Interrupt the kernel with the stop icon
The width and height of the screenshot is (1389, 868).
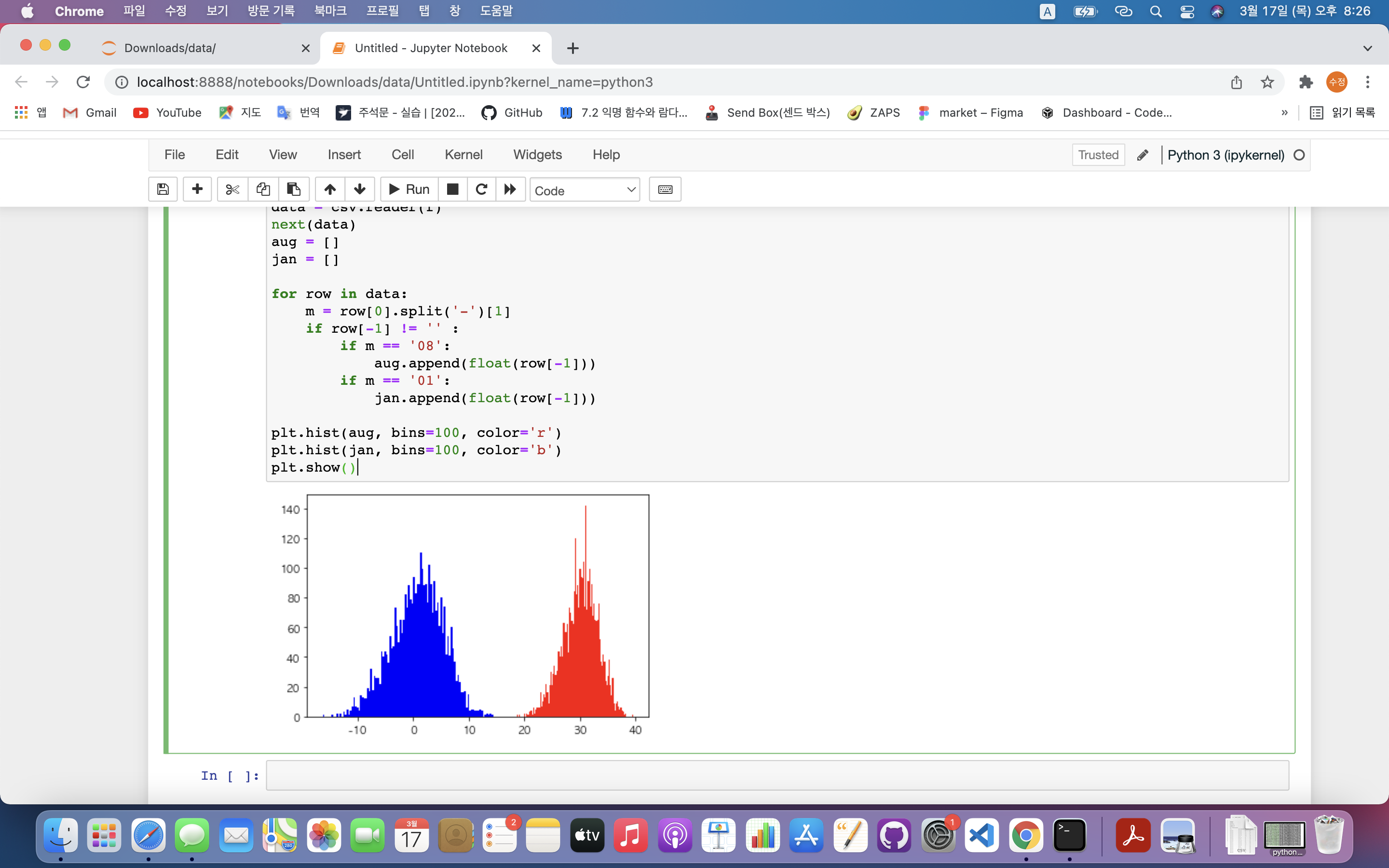coord(453,190)
